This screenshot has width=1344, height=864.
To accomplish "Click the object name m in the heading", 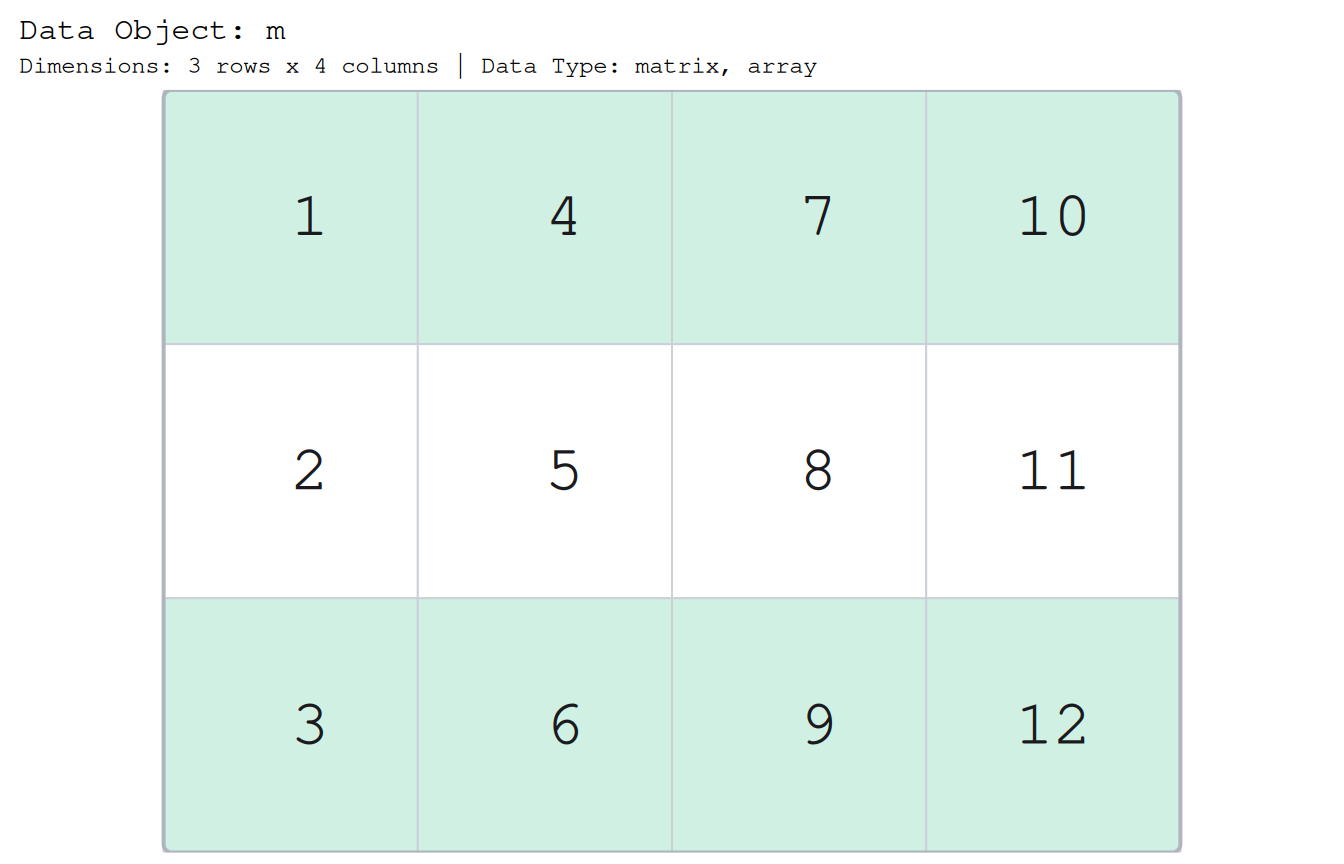I will [x=276, y=32].
